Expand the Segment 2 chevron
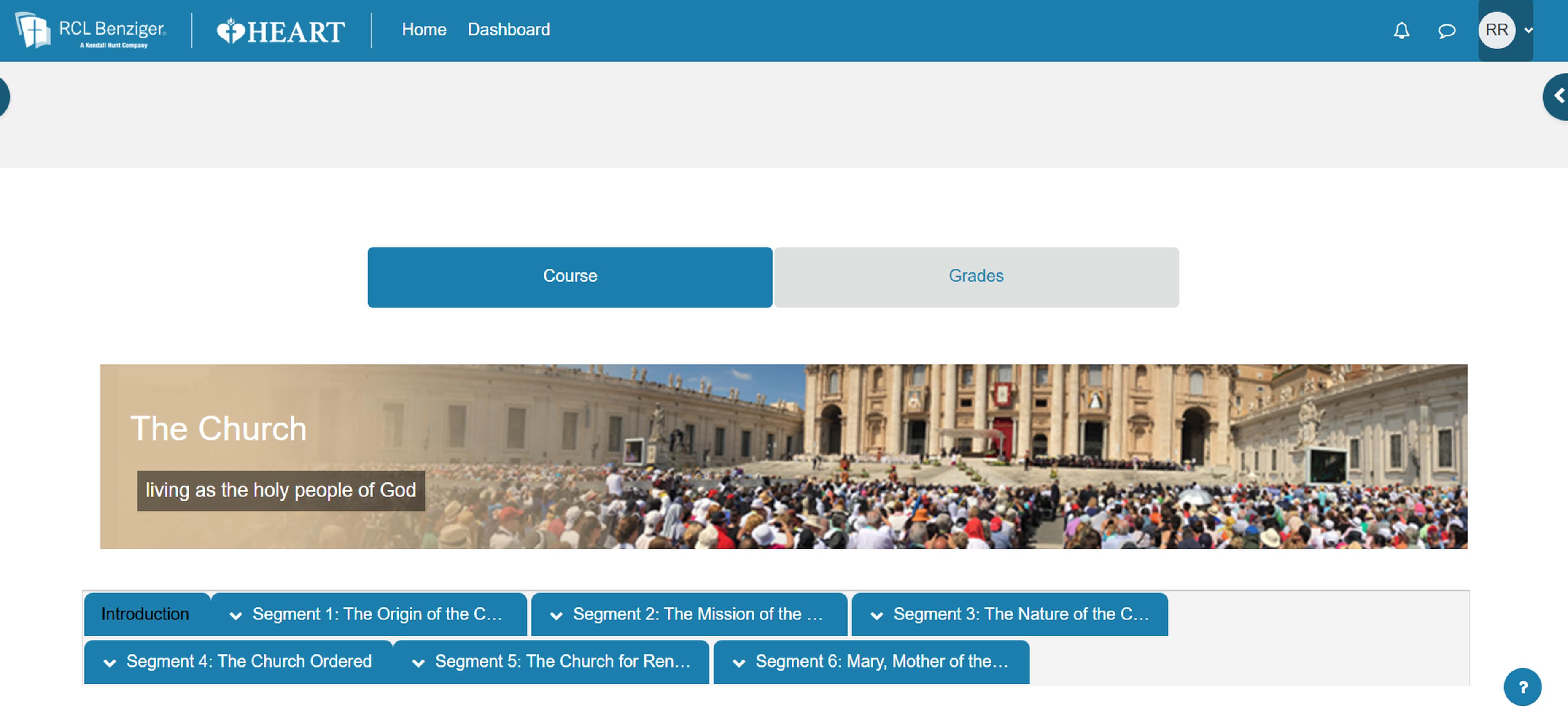This screenshot has width=1568, height=711. pyautogui.click(x=556, y=615)
